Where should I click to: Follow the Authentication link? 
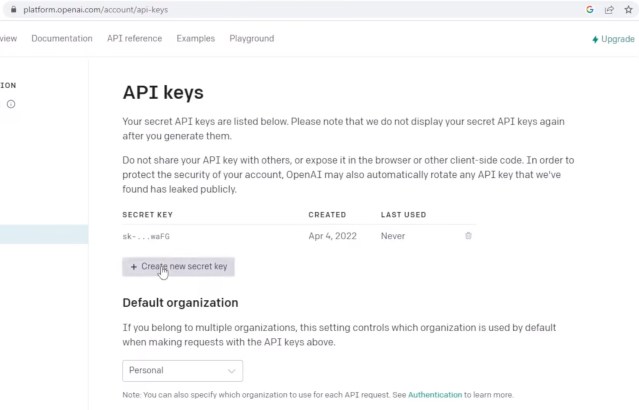pyautogui.click(x=435, y=395)
